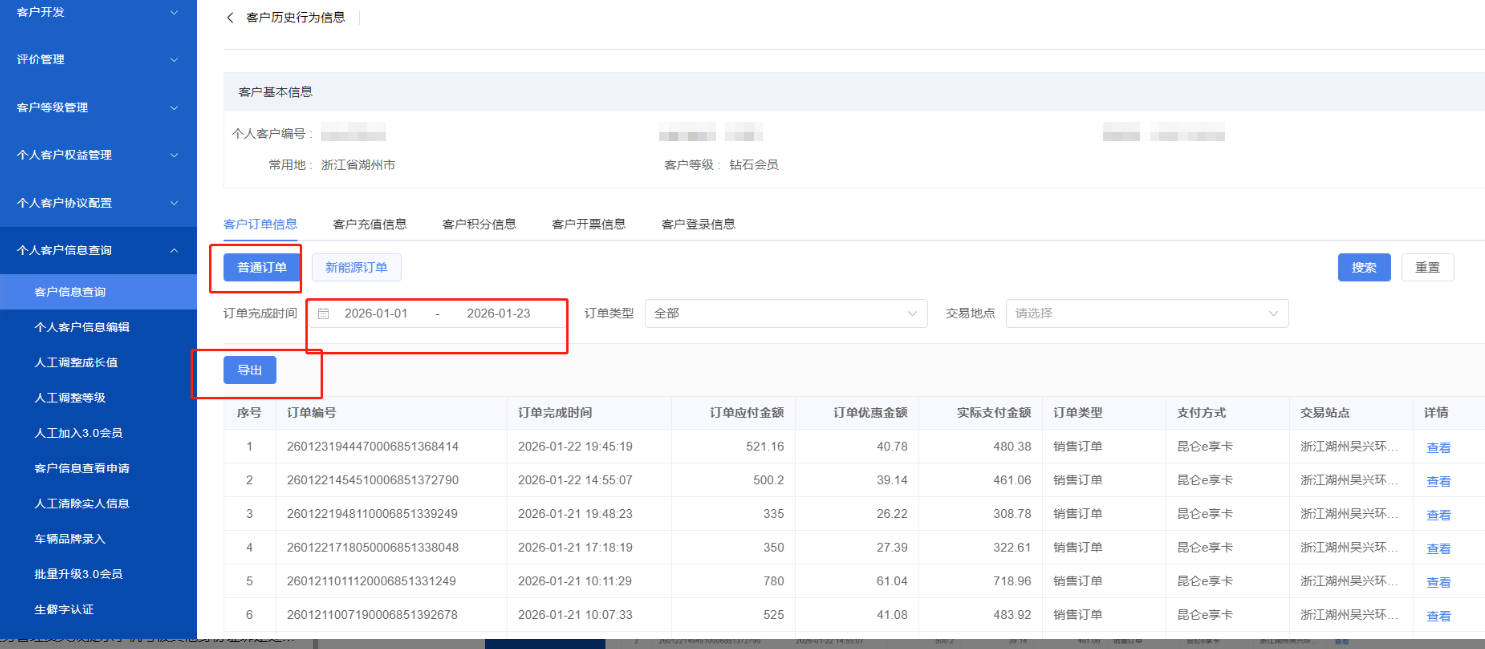
Task: Click the start date 2026-01-01 field
Action: tap(376, 314)
